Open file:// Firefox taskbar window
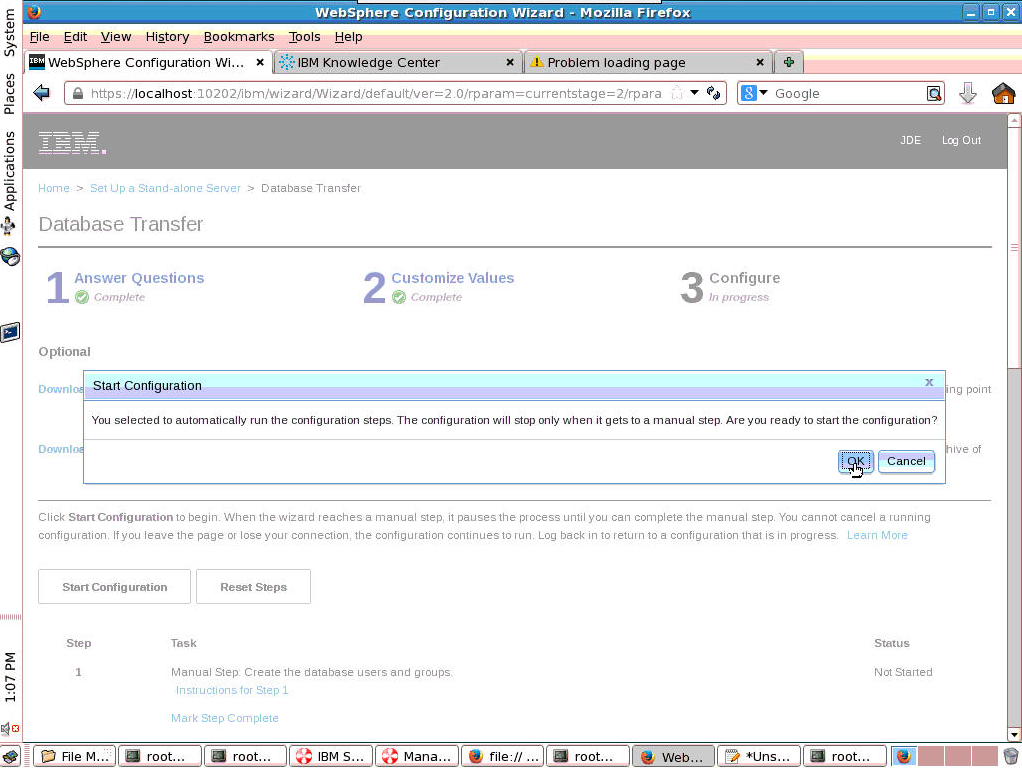 (503, 756)
